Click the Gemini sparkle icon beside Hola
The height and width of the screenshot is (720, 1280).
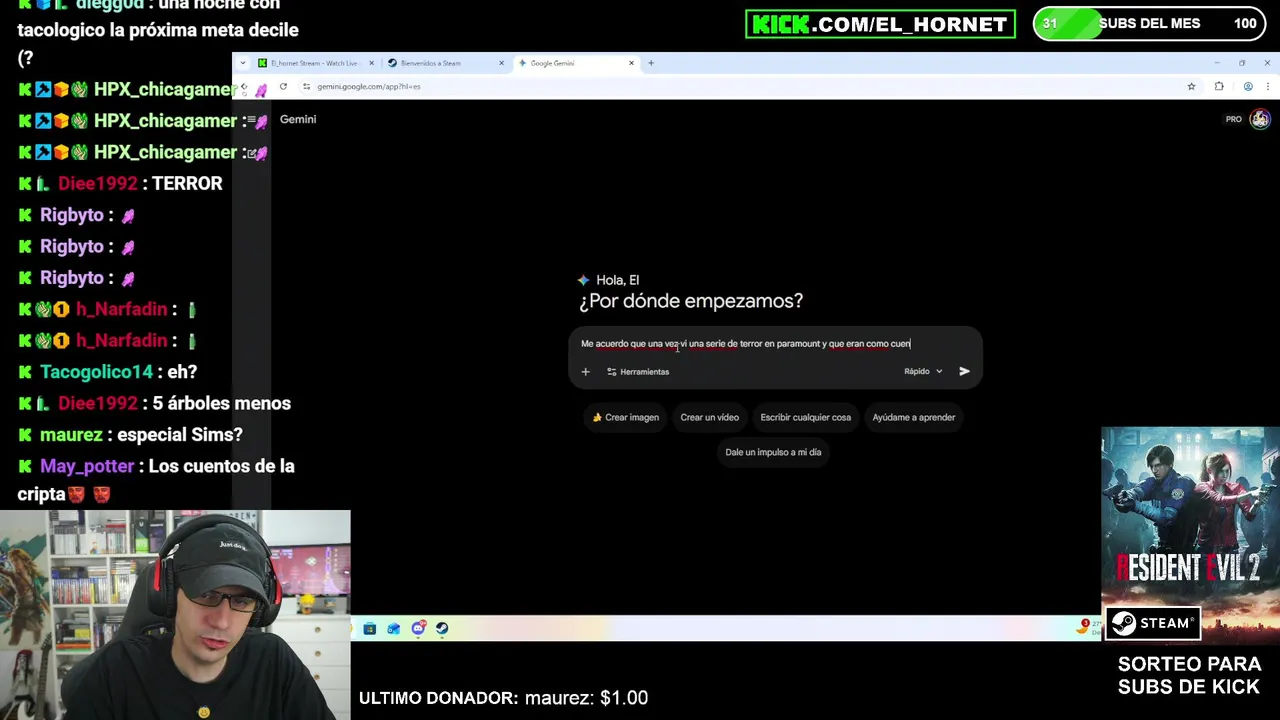point(583,280)
